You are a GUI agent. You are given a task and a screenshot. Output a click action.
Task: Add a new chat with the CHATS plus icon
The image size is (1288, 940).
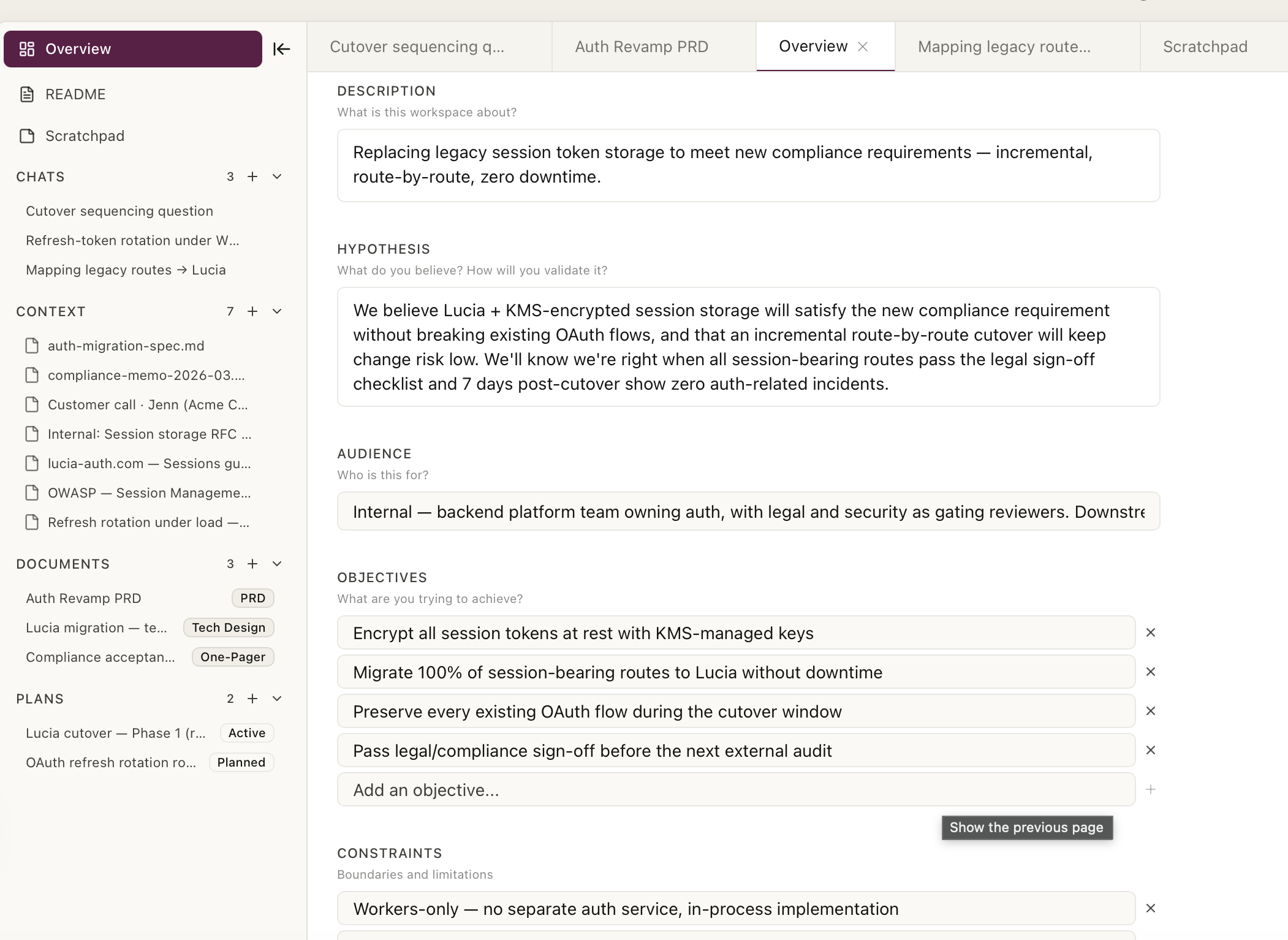coord(253,176)
